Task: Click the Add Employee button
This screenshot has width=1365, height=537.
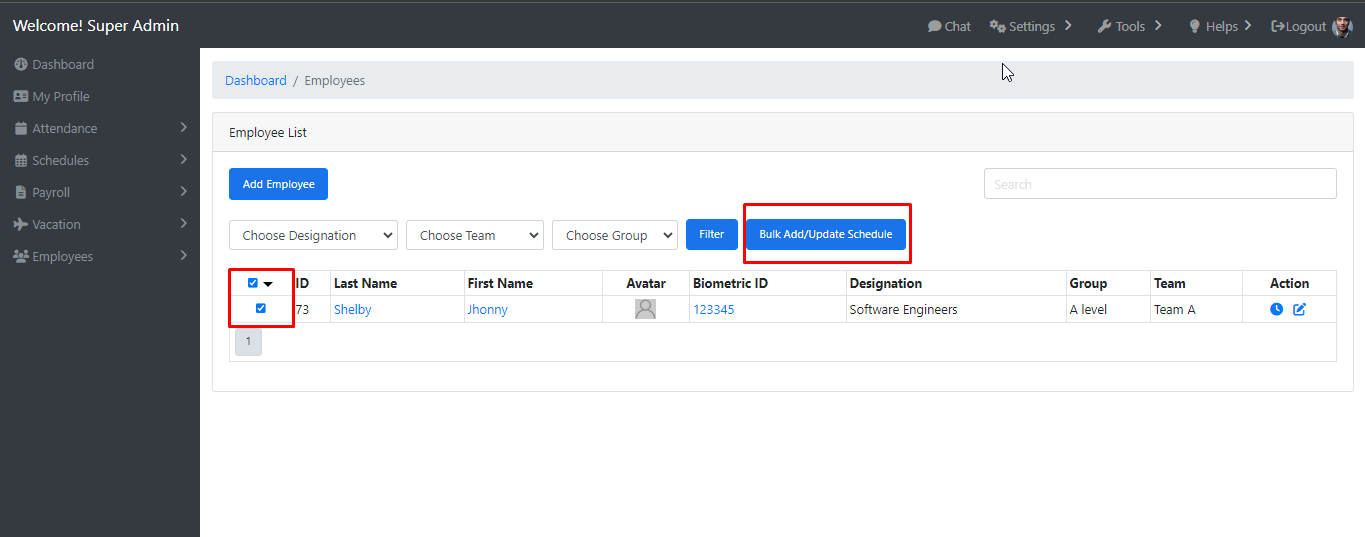Action: (278, 184)
